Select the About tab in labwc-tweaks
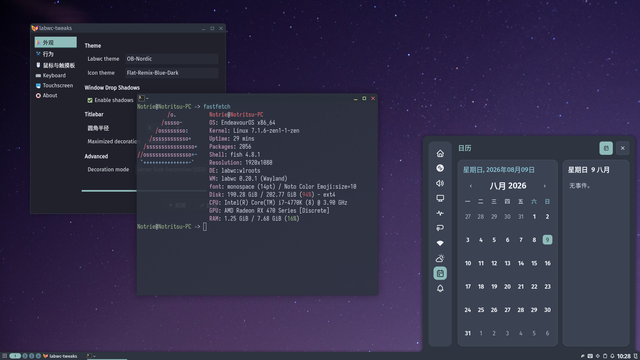640x360 pixels. pyautogui.click(x=56, y=96)
